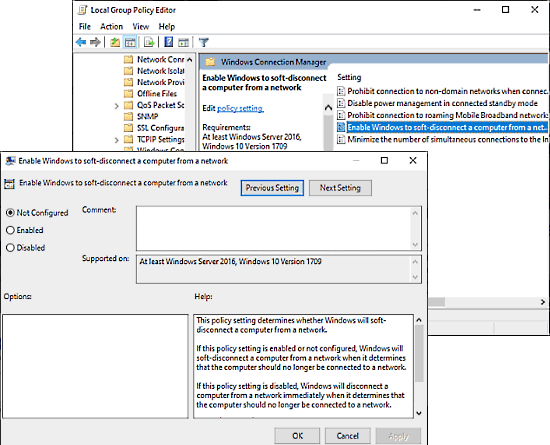Select the Enabled radio button
Viewport: 550px width, 445px height.
click(x=11, y=230)
